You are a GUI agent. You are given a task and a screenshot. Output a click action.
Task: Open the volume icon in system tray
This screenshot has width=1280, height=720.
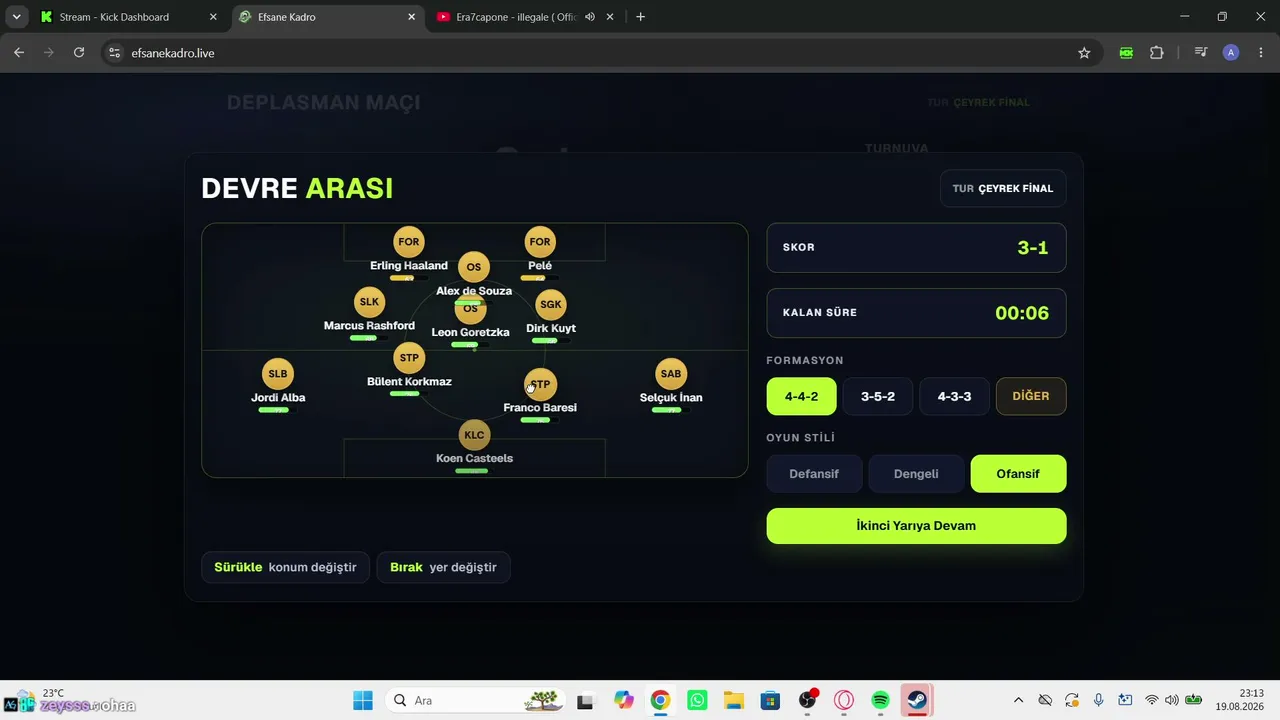[x=1172, y=700]
